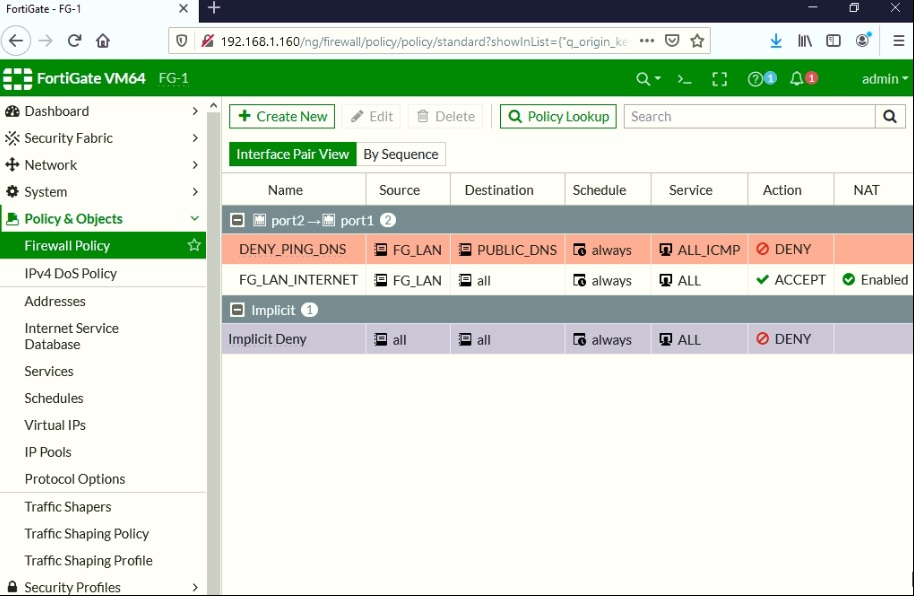Enter fullscreen mode via the header icon
The height and width of the screenshot is (596, 914).
pos(719,78)
